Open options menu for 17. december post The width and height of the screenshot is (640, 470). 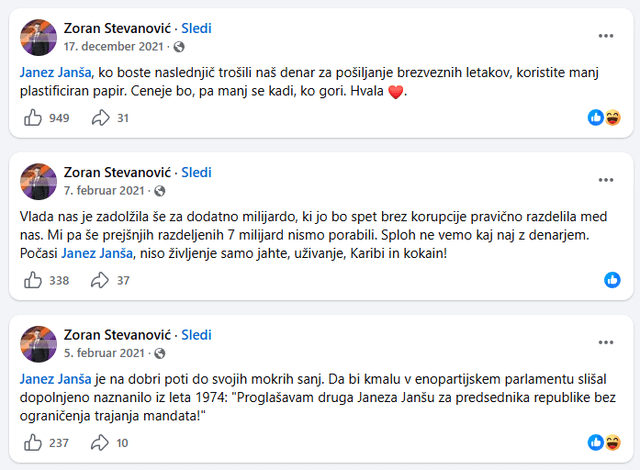tap(606, 36)
